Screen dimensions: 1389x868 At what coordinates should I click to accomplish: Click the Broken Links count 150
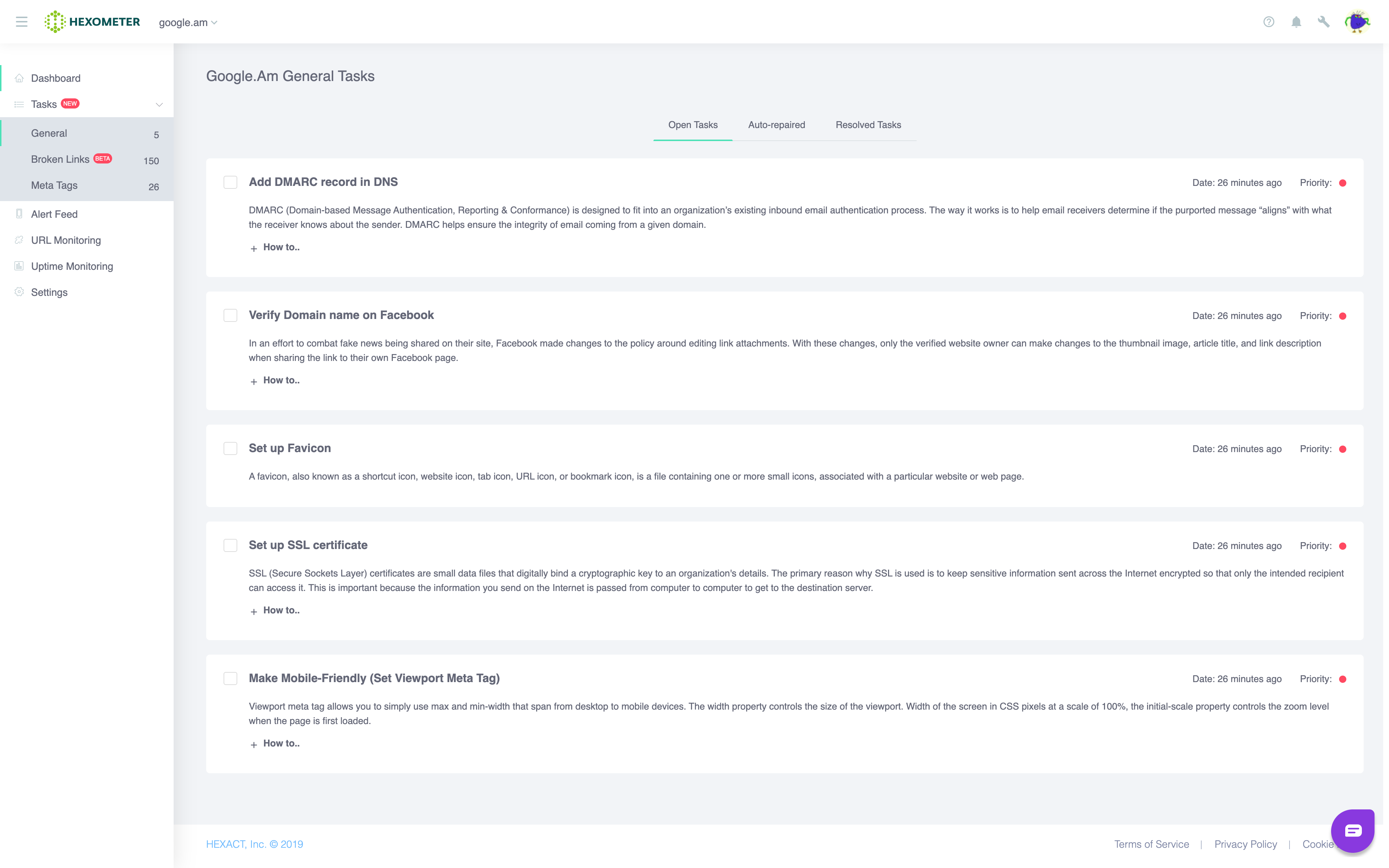[151, 161]
